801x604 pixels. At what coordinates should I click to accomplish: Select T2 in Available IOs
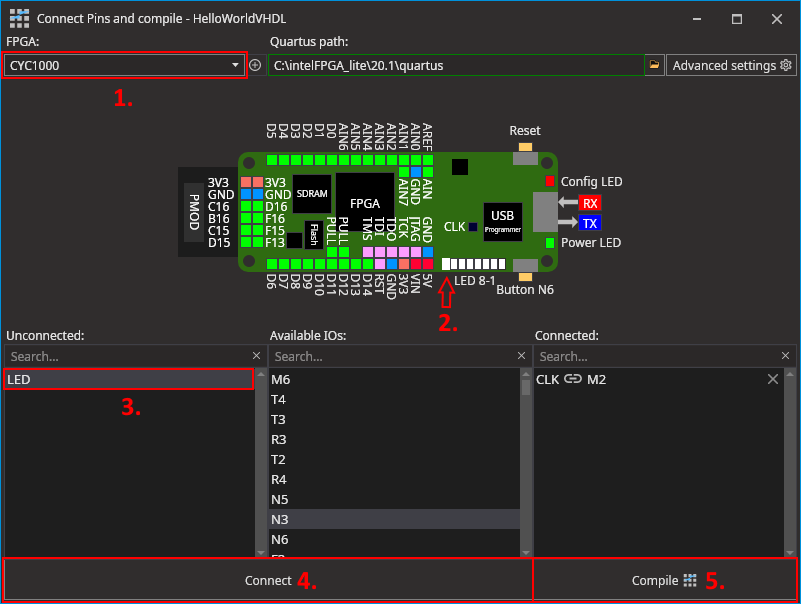coord(394,459)
